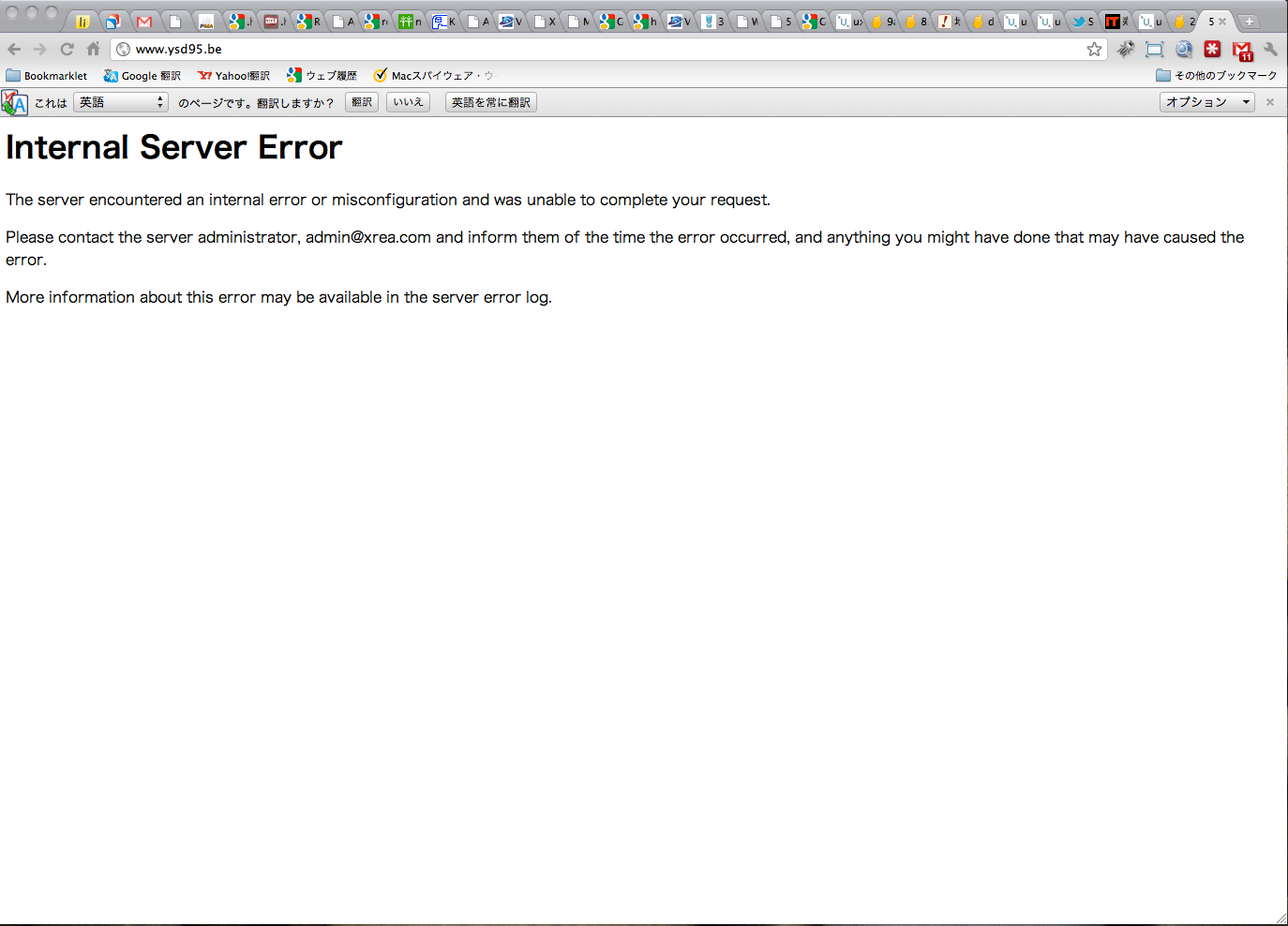This screenshot has height=926, width=1288.
Task: Expand the オプション dropdown in translate bar
Action: [x=1206, y=102]
